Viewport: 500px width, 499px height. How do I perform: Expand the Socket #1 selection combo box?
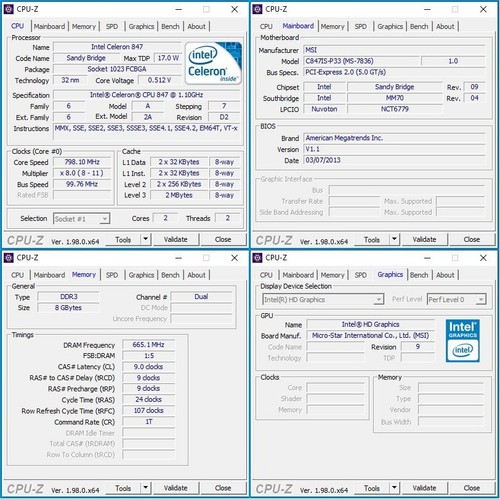click(x=105, y=219)
